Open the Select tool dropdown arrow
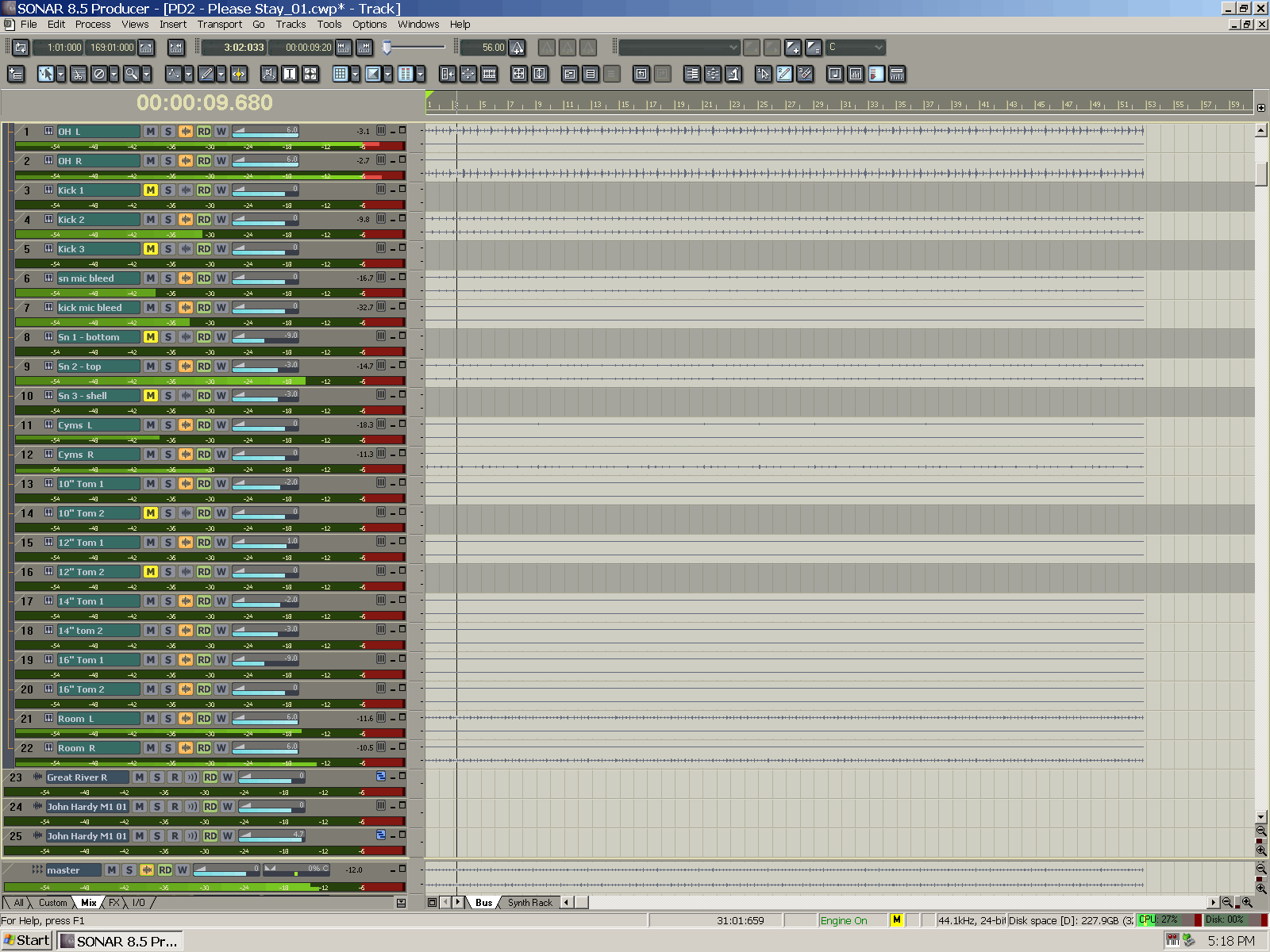The width and height of the screenshot is (1270, 952). tap(61, 74)
